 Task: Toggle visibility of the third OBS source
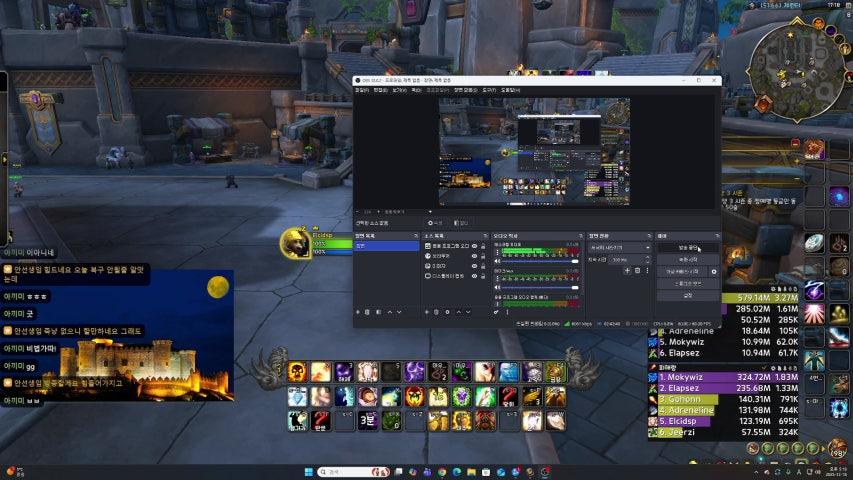(x=474, y=266)
